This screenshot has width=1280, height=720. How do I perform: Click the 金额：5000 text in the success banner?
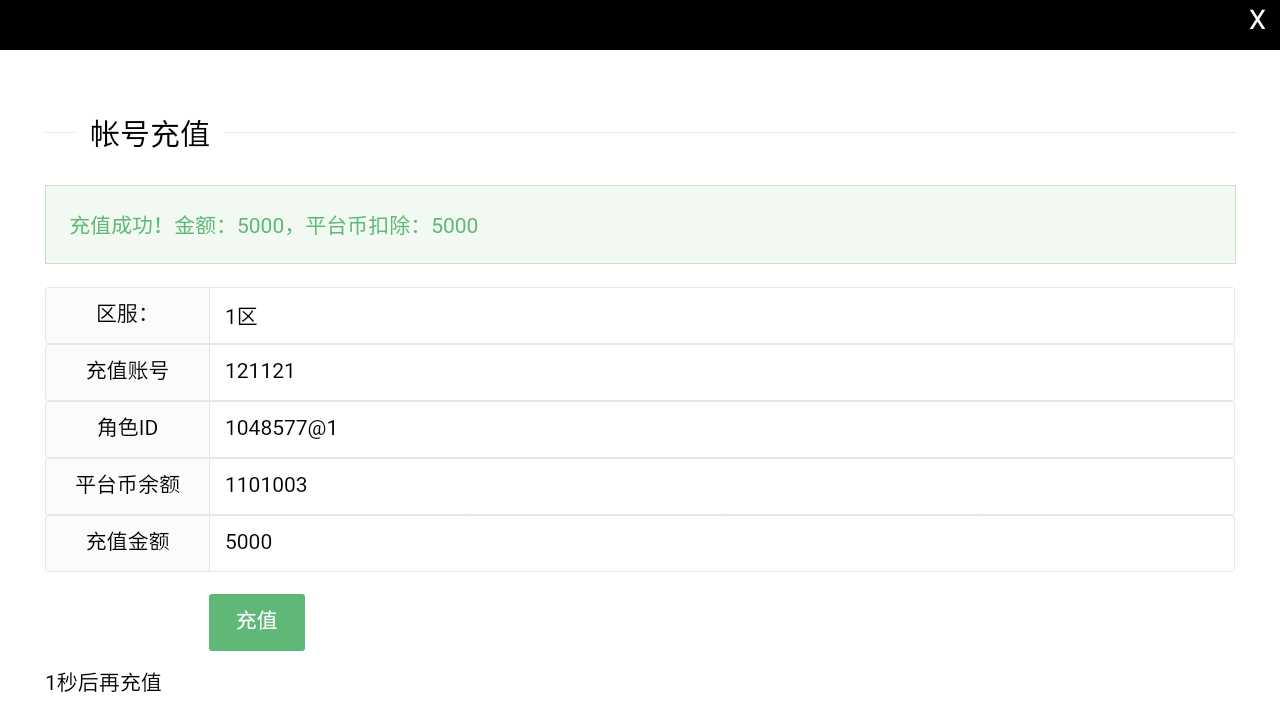tap(229, 226)
